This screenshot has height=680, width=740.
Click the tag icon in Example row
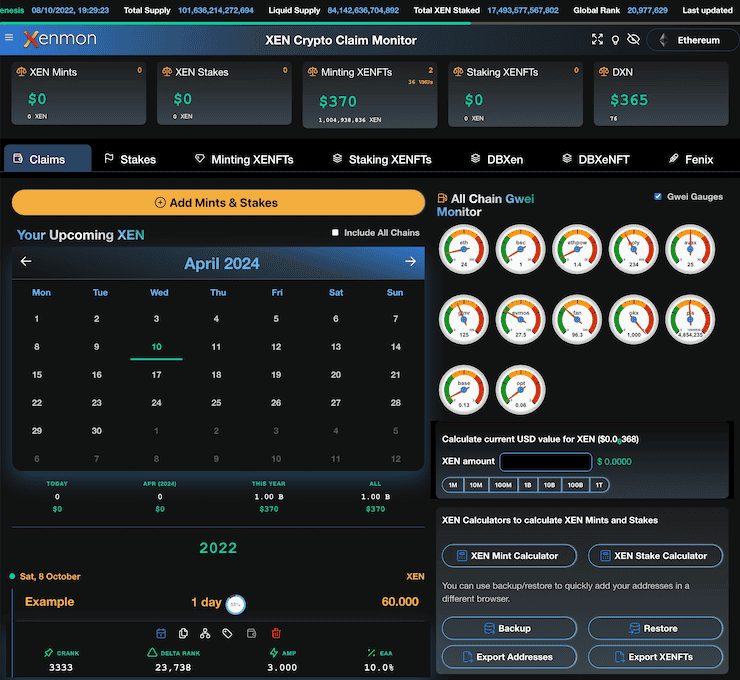pos(228,633)
